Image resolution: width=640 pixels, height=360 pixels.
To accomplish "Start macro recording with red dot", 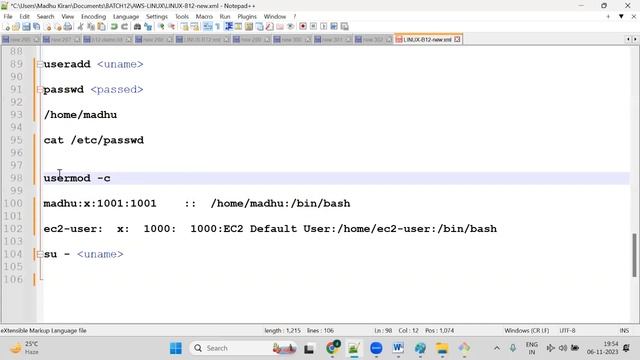I will [x=303, y=27].
